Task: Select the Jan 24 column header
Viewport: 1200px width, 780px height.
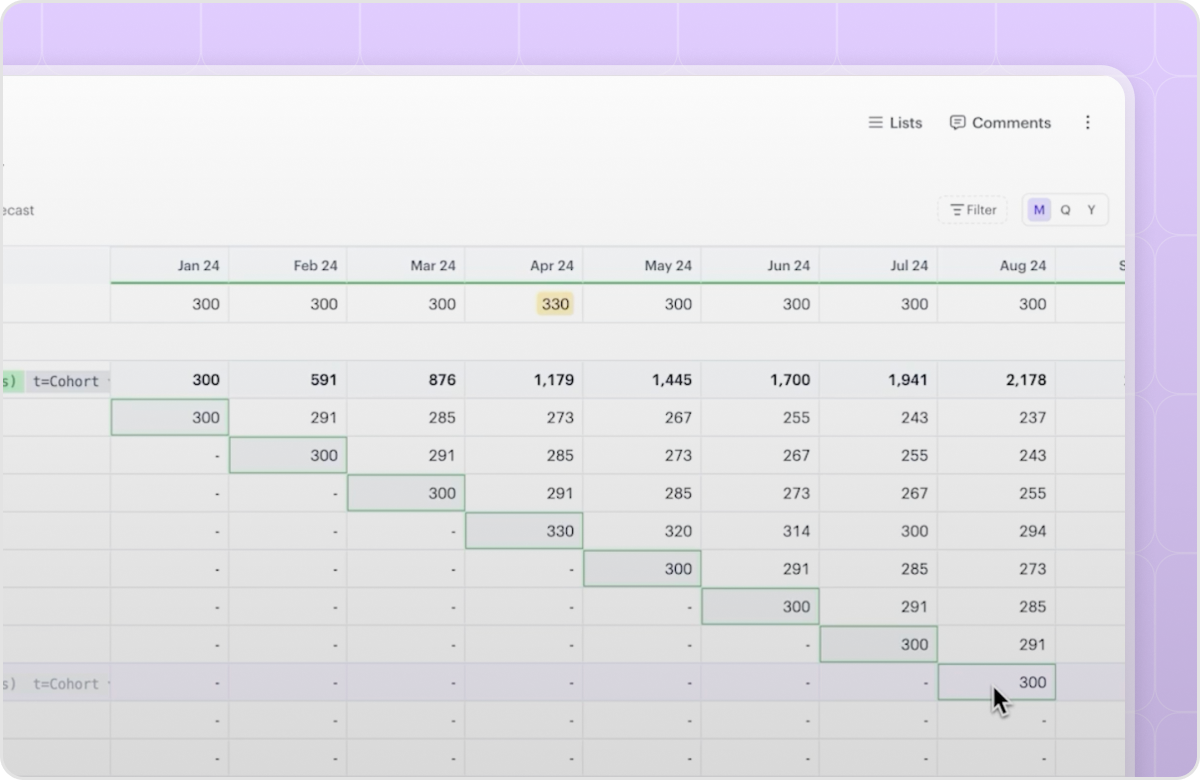Action: point(170,265)
